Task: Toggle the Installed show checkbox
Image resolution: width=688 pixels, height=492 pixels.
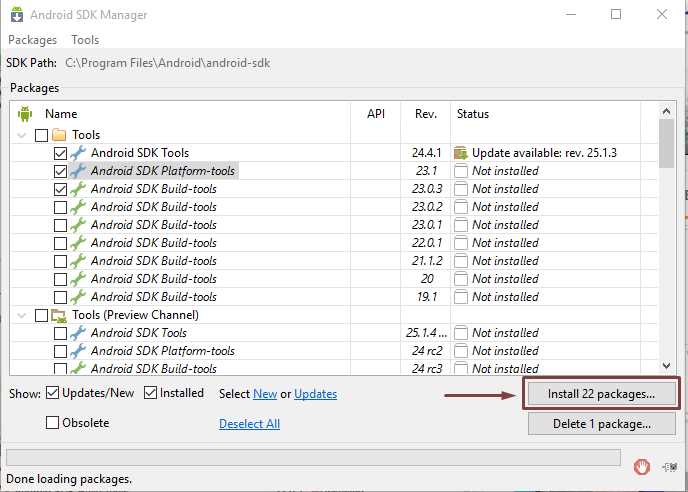Action: [x=150, y=392]
